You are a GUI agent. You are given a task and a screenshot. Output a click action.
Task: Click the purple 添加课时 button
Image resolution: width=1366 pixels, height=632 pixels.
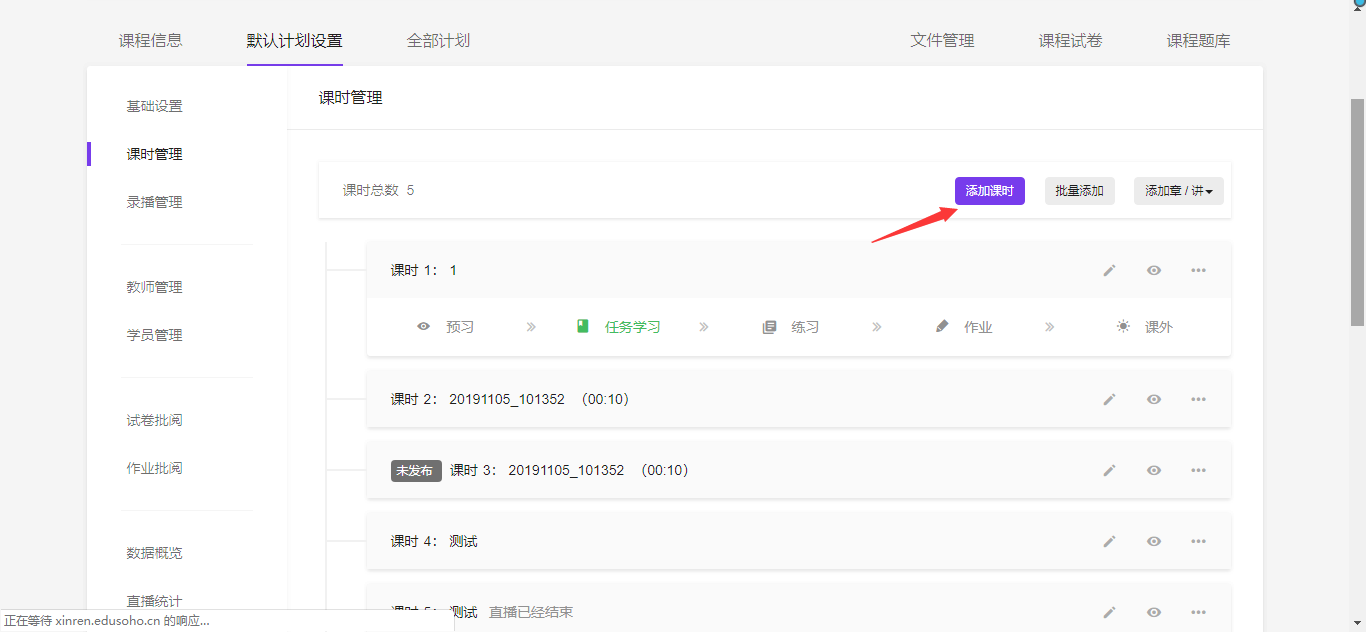pos(989,191)
